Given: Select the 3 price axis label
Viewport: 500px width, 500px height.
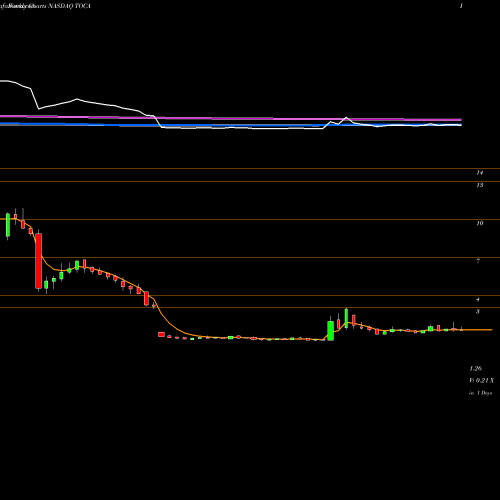Looking at the screenshot, I should point(478,312).
